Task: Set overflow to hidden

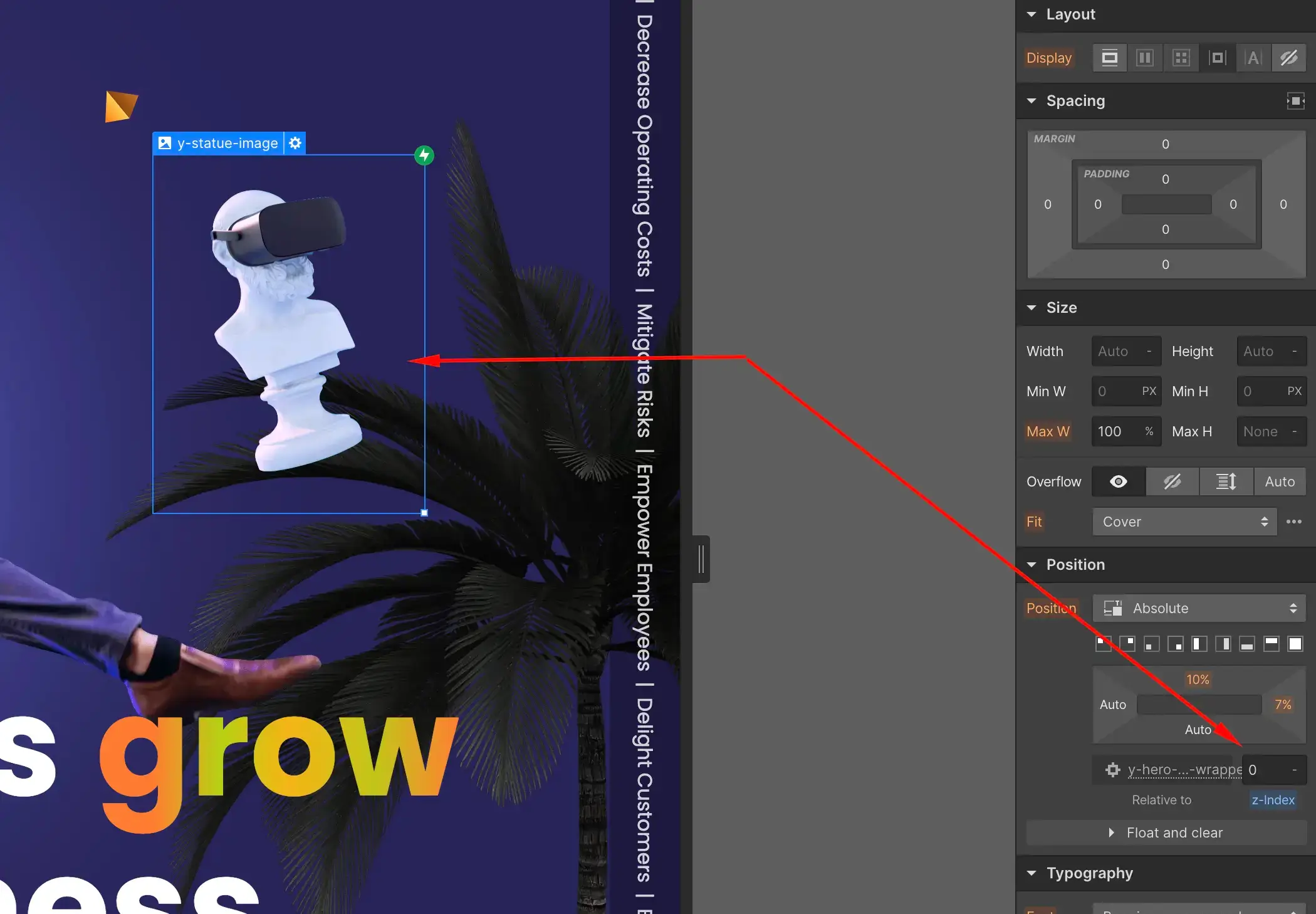Action: click(x=1172, y=481)
